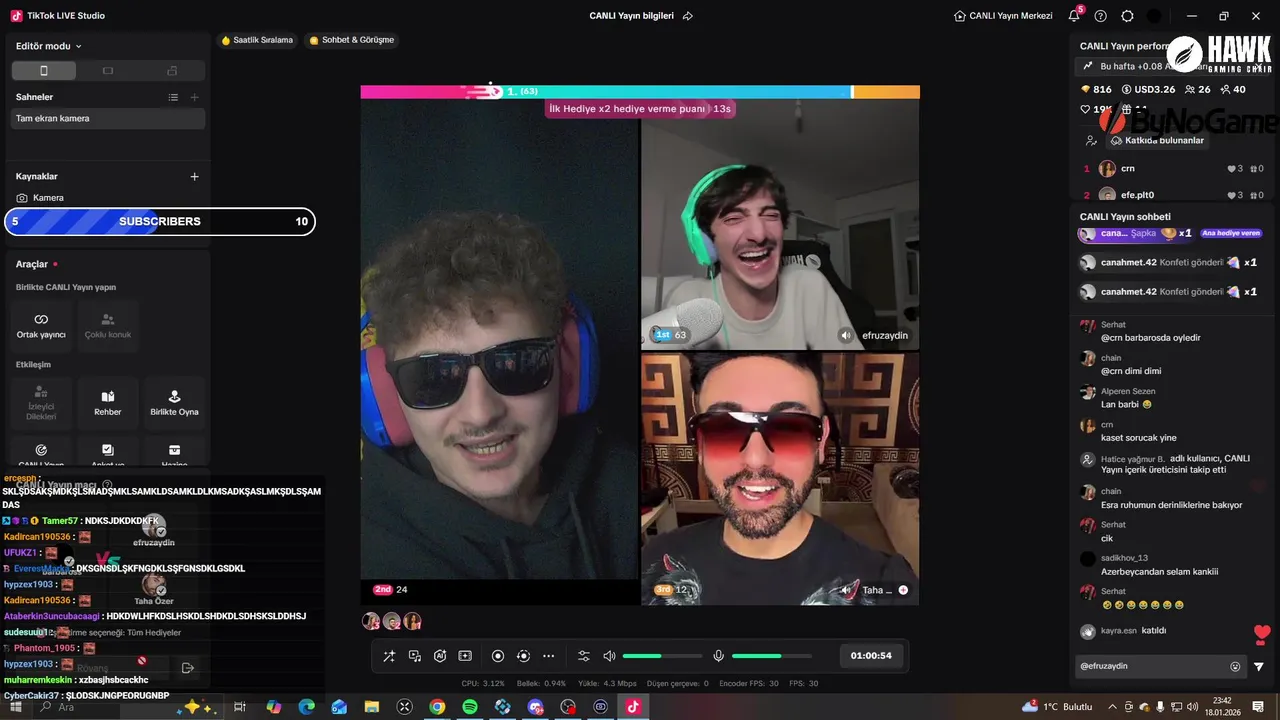Click the gift battle progress bar
The image size is (1280, 720).
tap(640, 92)
